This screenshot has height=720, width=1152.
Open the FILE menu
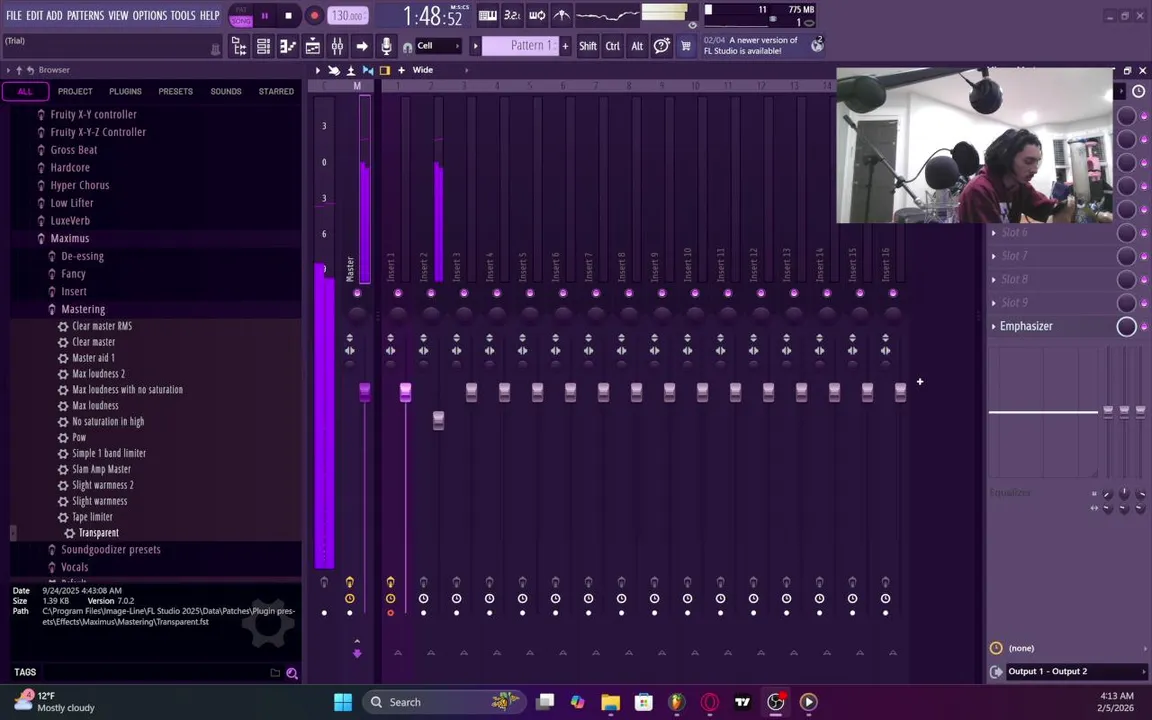coord(13,15)
